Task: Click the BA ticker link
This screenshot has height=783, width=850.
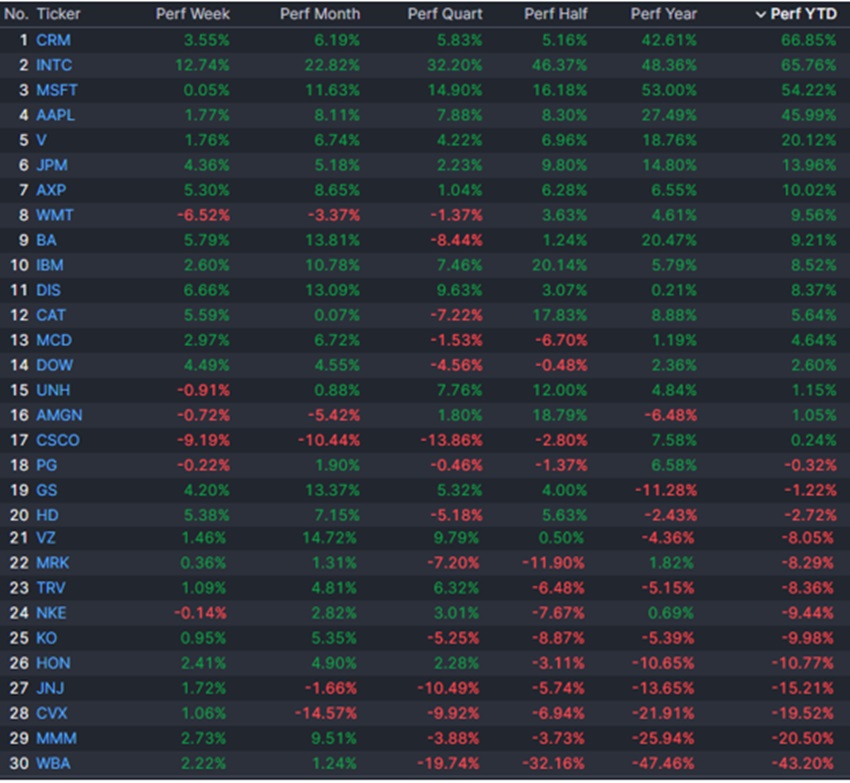Action: 46,240
